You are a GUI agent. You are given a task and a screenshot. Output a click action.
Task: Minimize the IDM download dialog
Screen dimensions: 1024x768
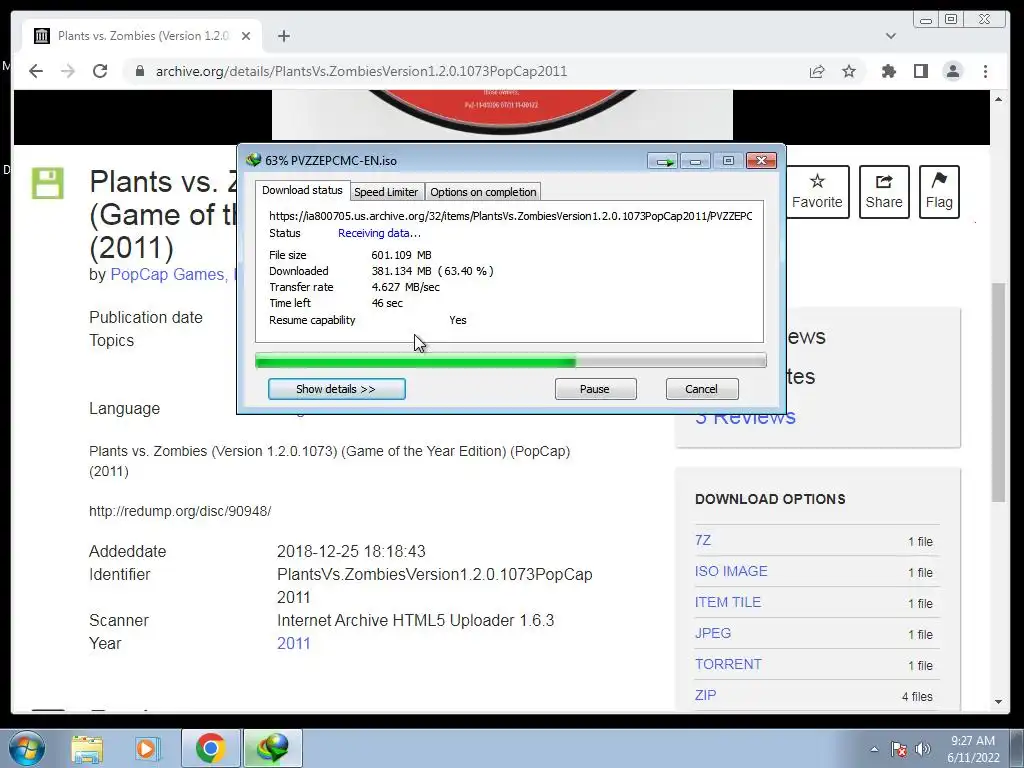pyautogui.click(x=696, y=161)
